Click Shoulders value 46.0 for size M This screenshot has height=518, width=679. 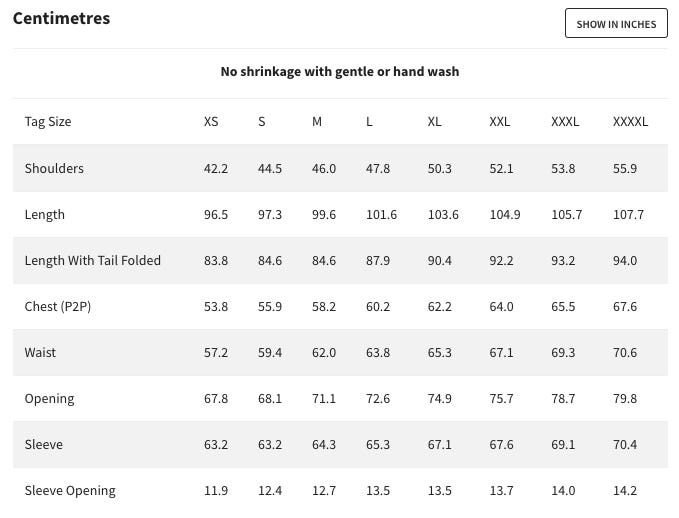(x=324, y=168)
